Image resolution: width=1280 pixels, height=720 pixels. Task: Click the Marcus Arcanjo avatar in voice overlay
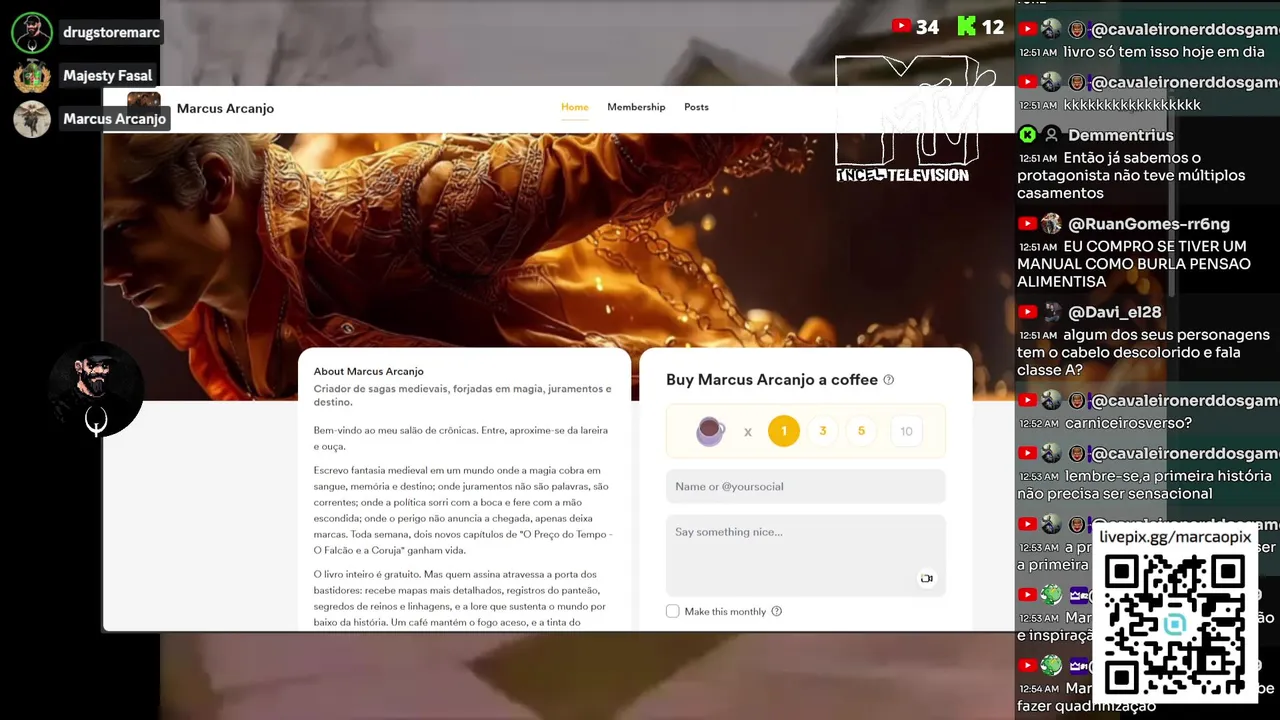tap(32, 119)
